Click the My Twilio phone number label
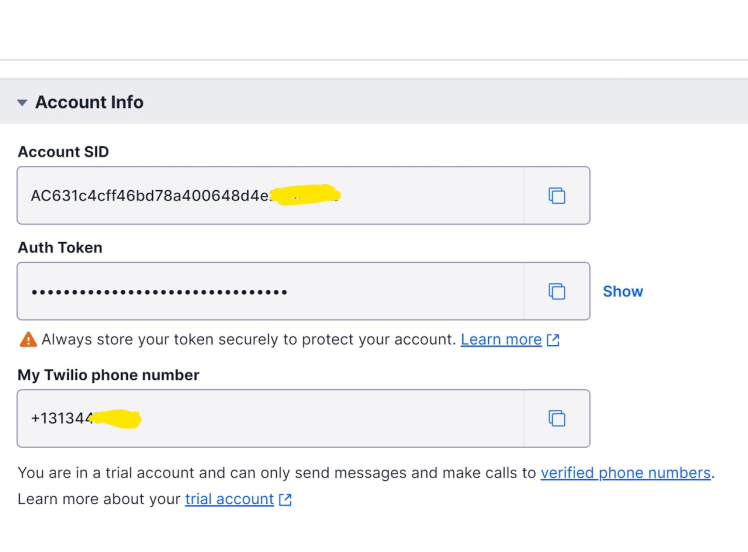The height and width of the screenshot is (552, 748). click(108, 375)
